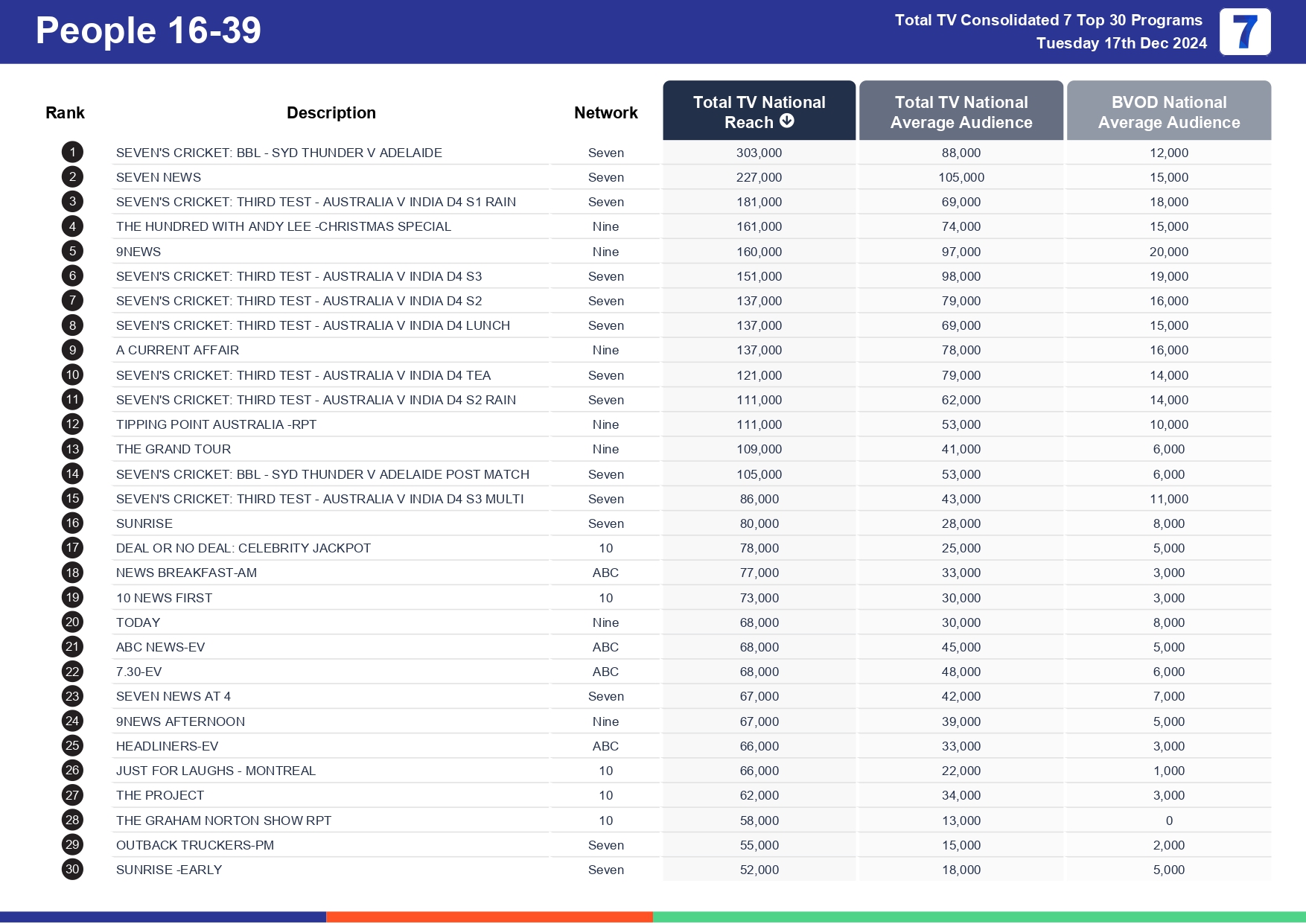Click the rank 10 badge
Viewport: 1306px width, 924px height.
click(x=71, y=375)
